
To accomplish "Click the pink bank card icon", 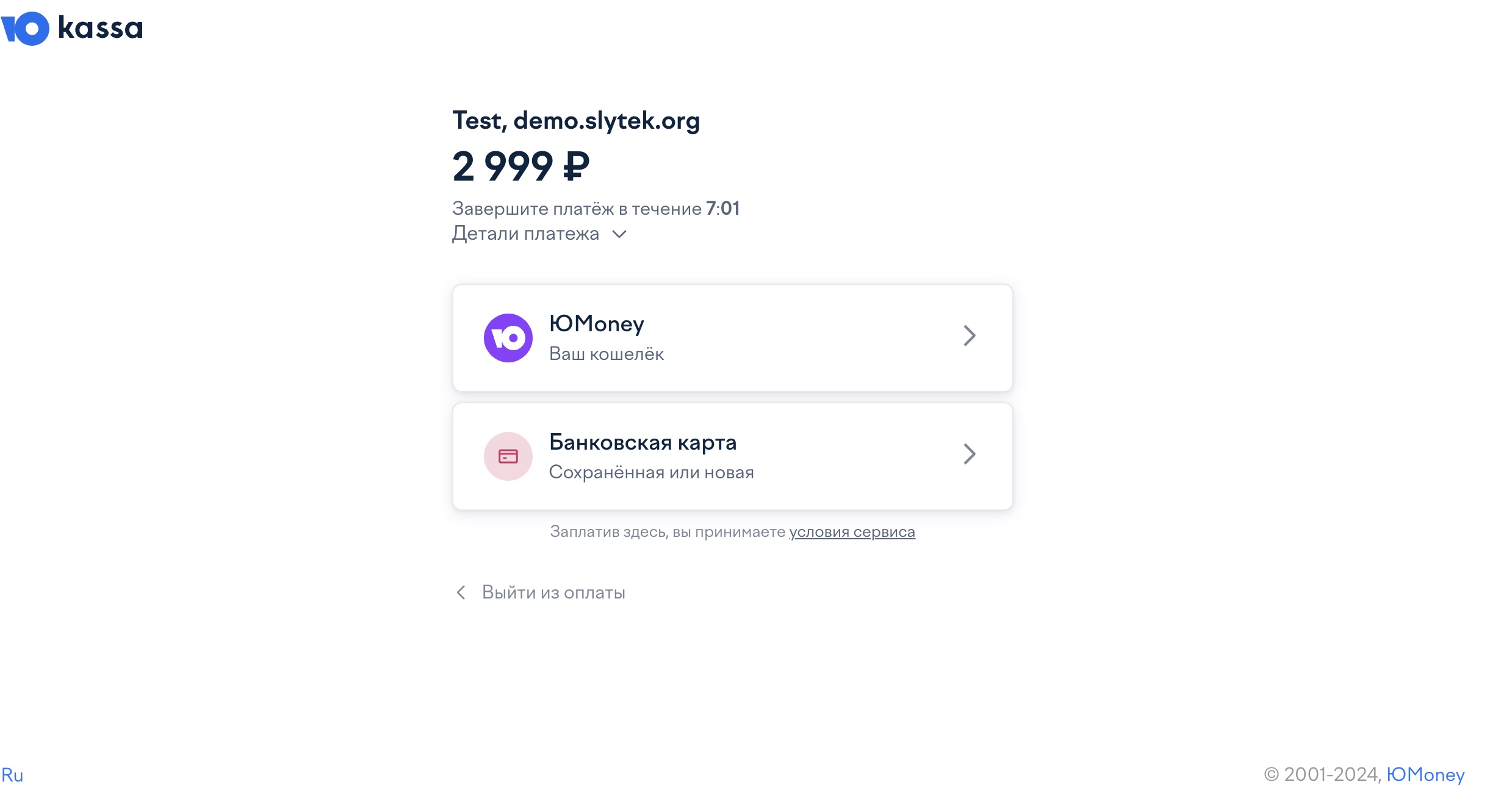I will click(x=508, y=456).
